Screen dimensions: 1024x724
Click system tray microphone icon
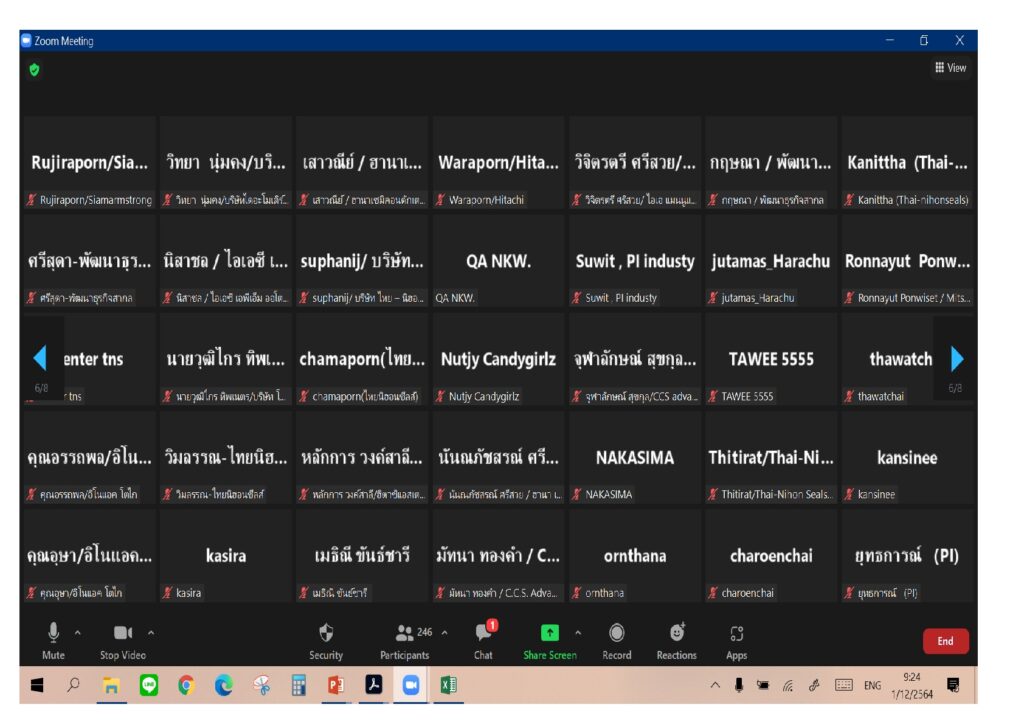[739, 685]
